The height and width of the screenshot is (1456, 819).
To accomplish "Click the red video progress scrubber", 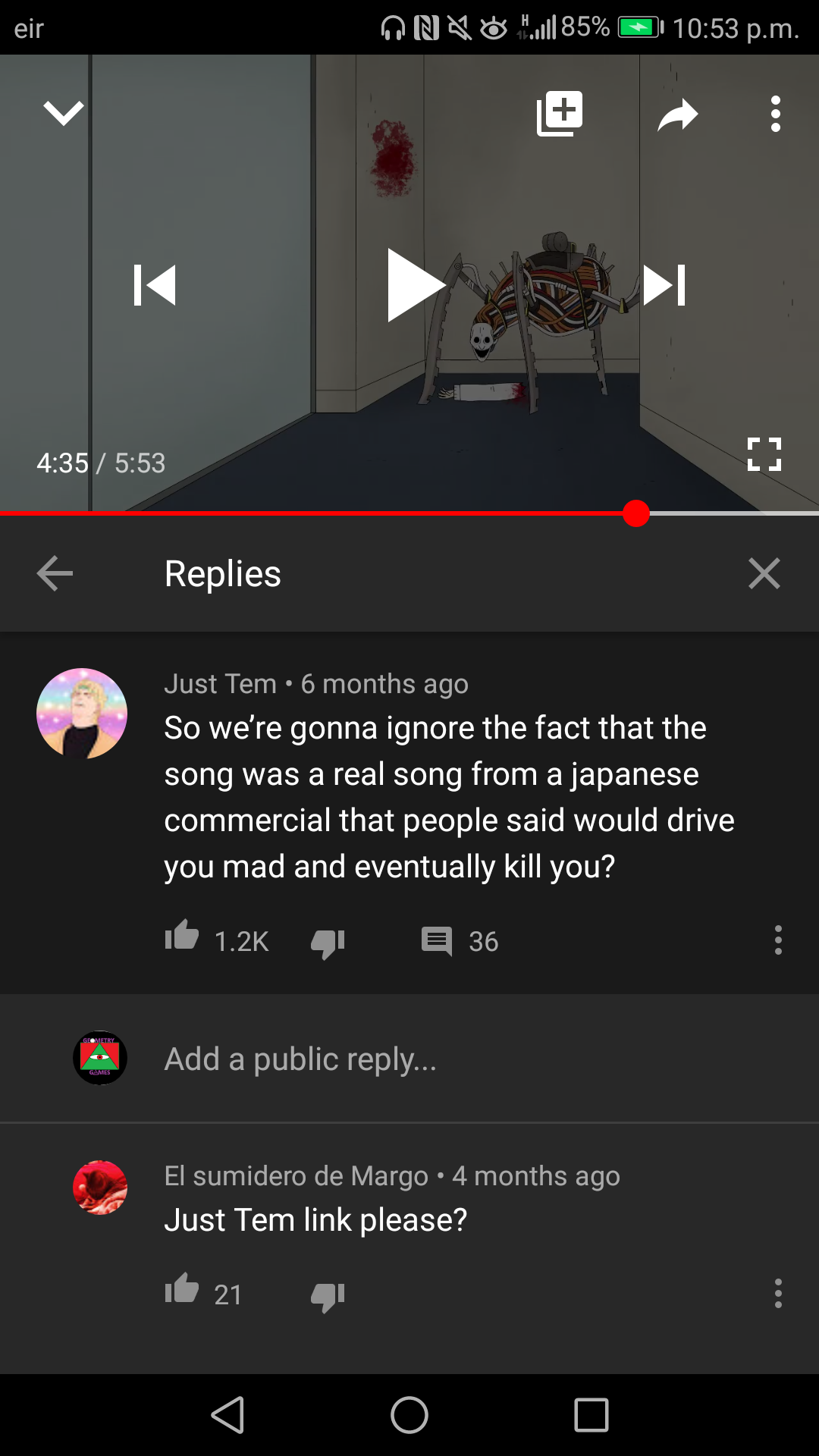I will tap(636, 513).
